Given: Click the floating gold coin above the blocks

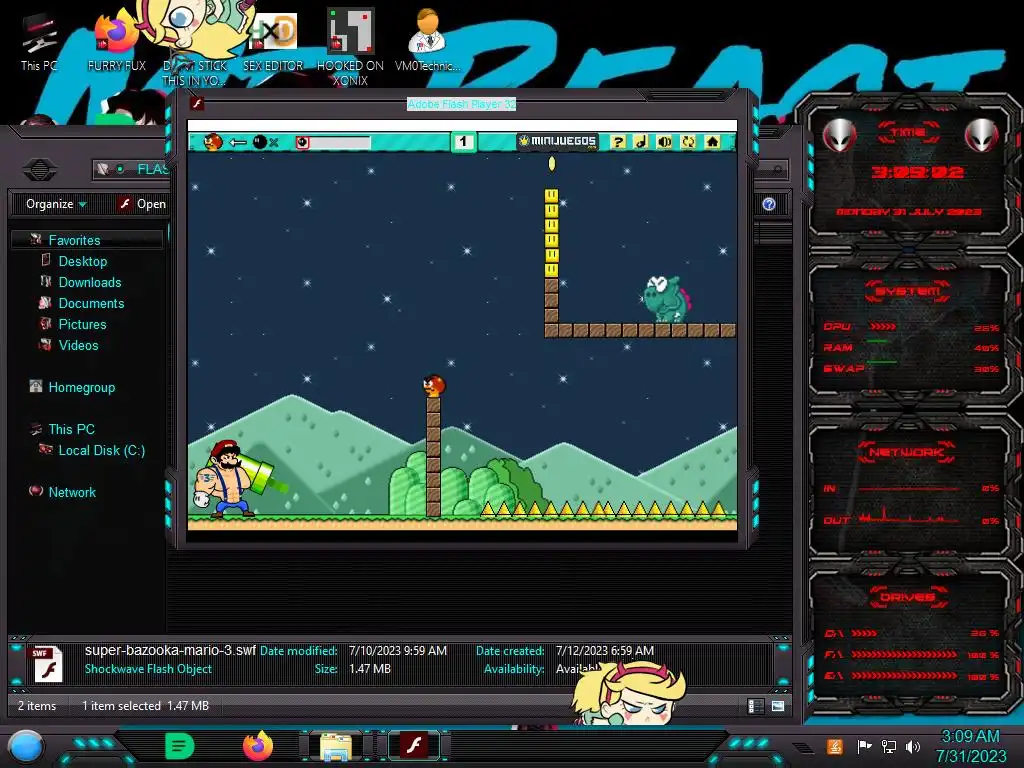Looking at the screenshot, I should (x=552, y=163).
